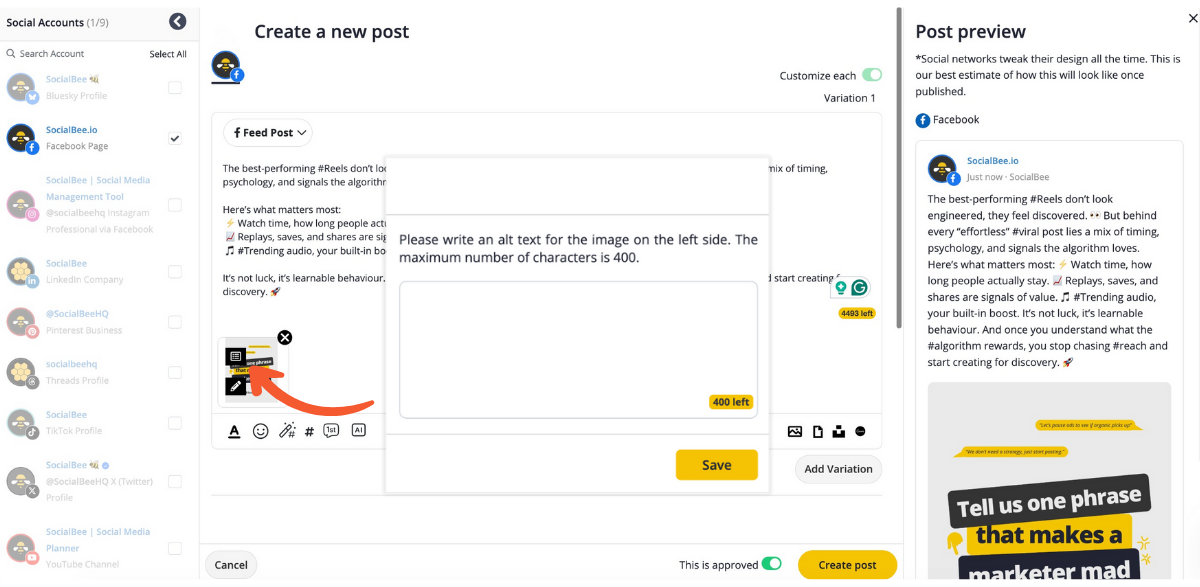Viewport: 1200px width, 587px height.
Task: Click the text formatting A icon
Action: click(234, 431)
